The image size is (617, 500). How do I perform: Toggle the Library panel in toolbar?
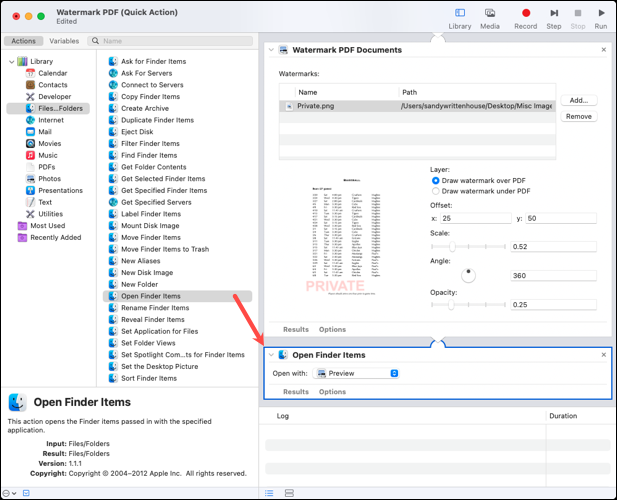click(460, 18)
